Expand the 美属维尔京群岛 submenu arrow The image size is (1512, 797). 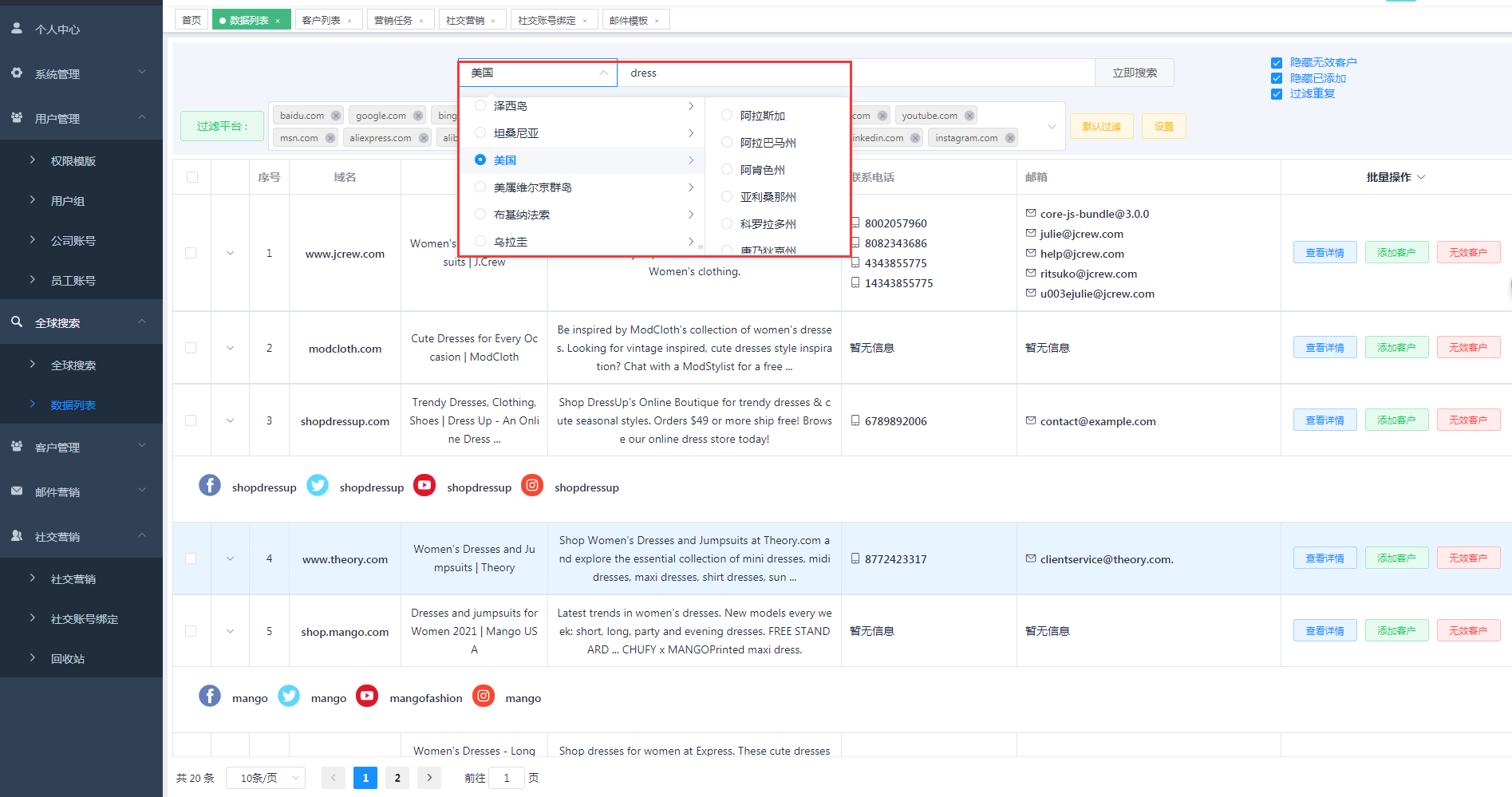691,187
